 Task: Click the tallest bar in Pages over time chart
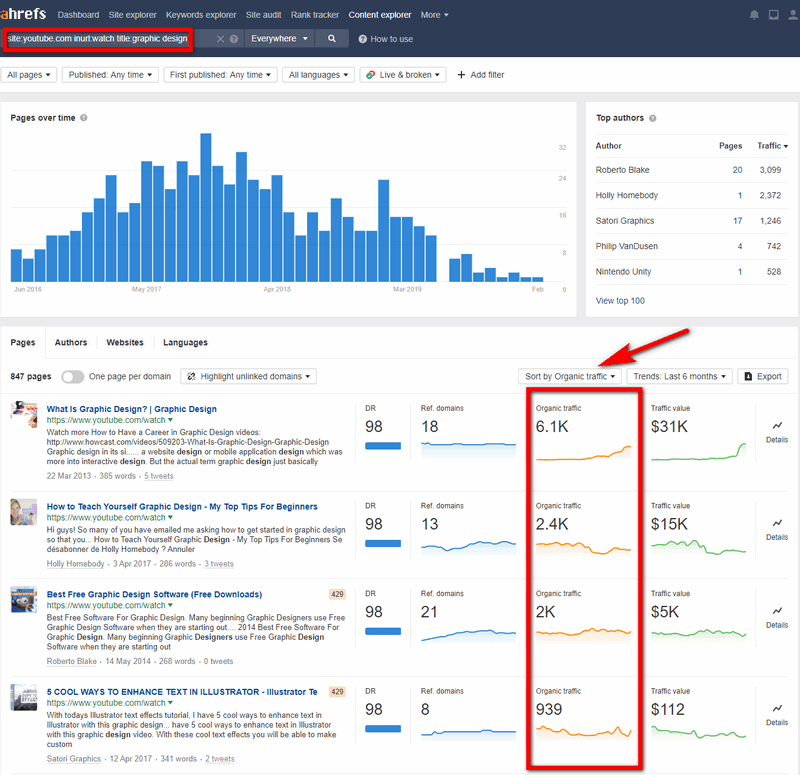point(206,207)
